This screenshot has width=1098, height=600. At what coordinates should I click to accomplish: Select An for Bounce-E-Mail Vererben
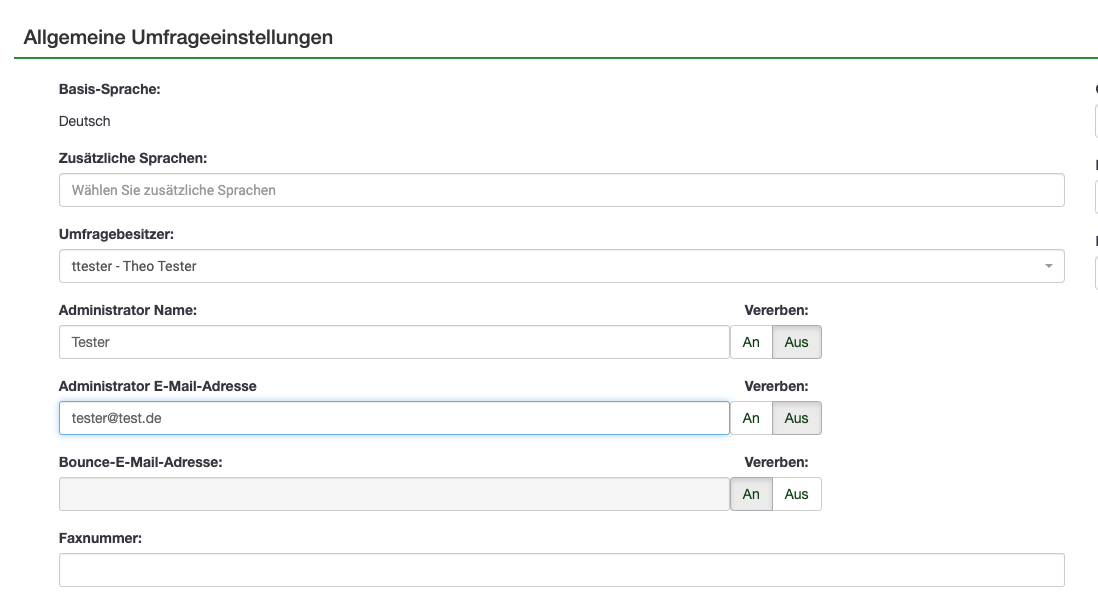751,494
